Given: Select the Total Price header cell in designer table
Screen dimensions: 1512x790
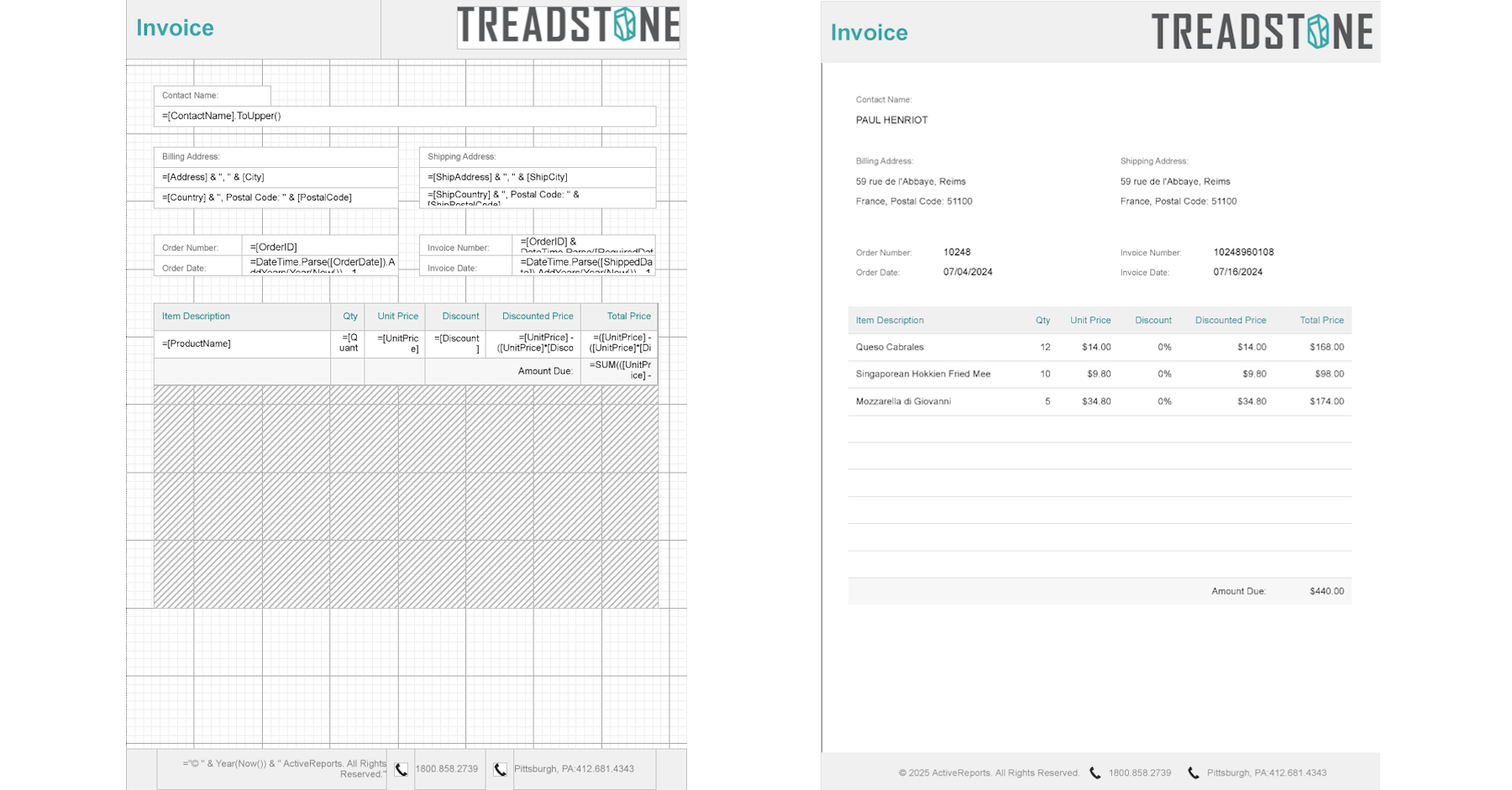Looking at the screenshot, I should (619, 317).
